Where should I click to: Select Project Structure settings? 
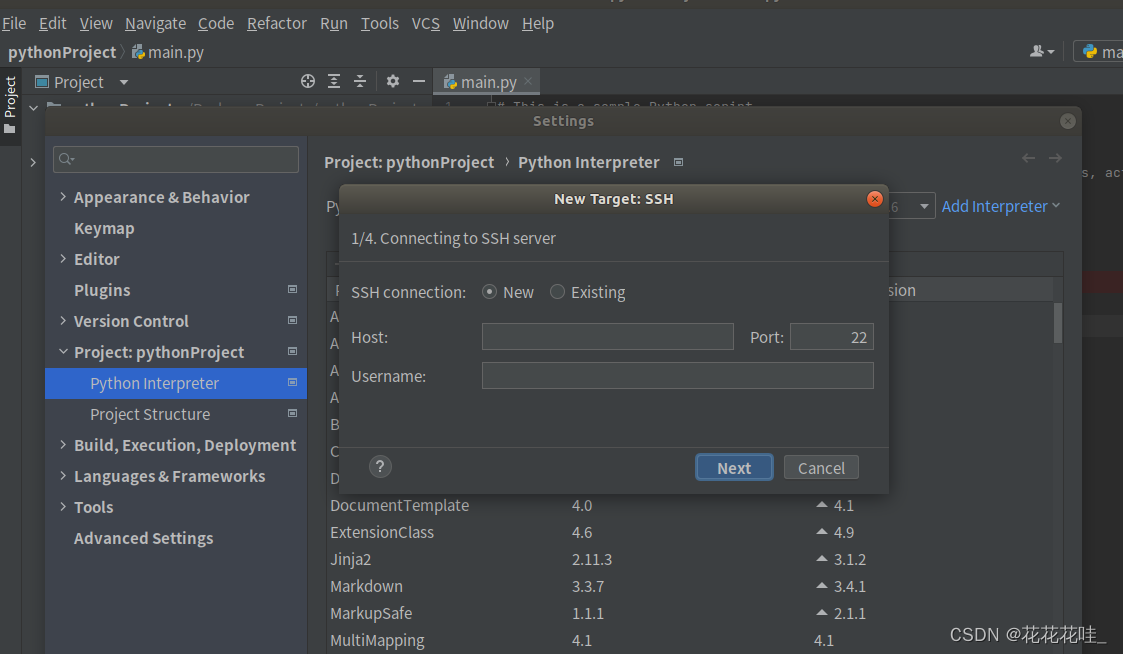click(150, 414)
